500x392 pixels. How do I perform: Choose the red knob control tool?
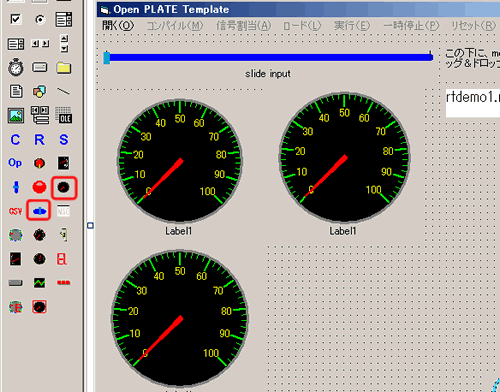[39, 163]
